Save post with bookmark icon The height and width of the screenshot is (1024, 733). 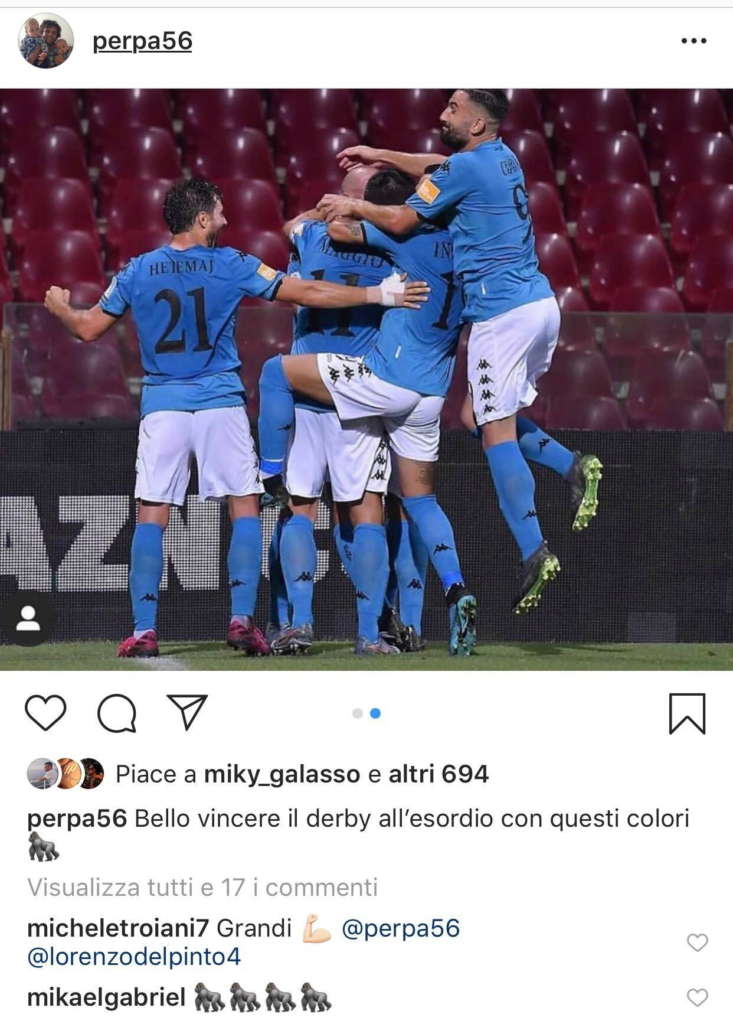[x=687, y=714]
